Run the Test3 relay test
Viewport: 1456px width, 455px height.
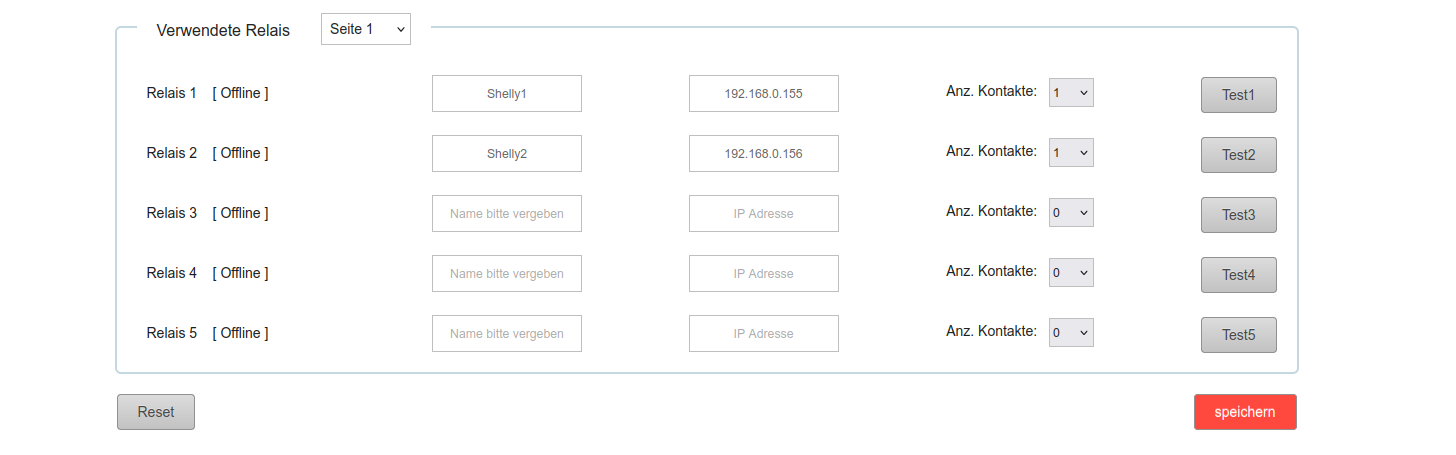point(1238,215)
